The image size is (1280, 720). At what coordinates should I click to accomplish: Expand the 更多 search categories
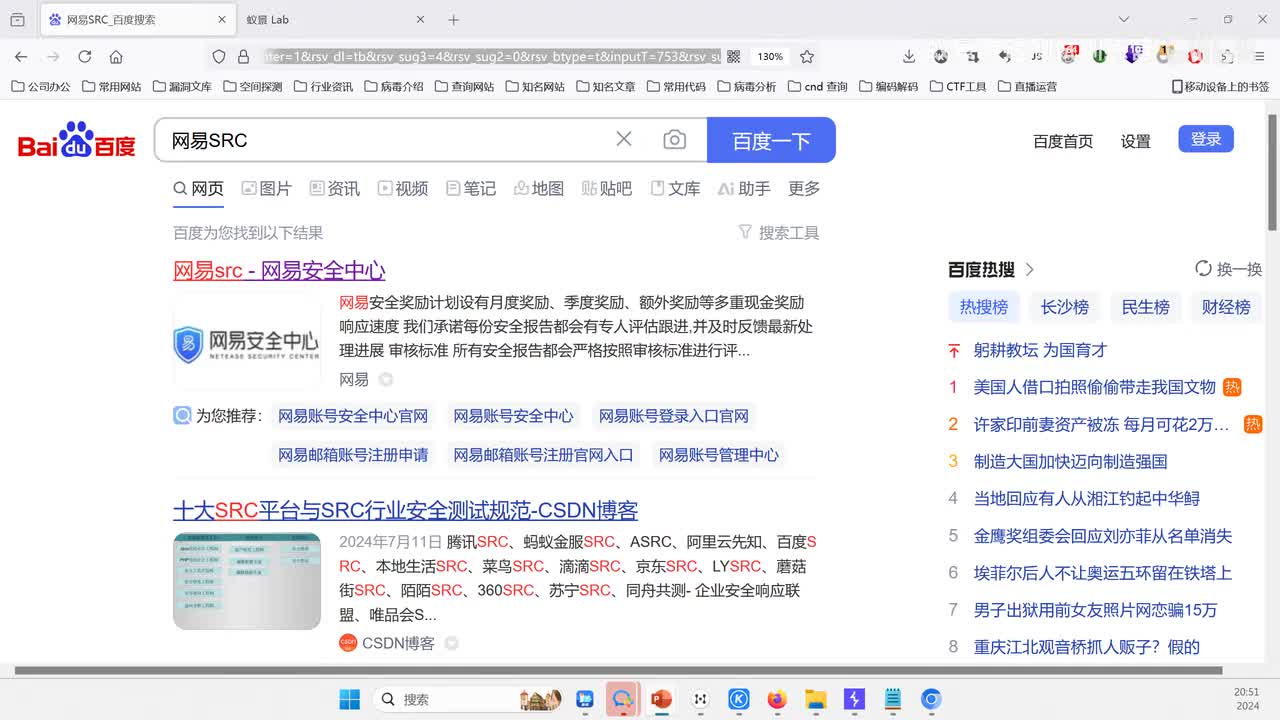[x=804, y=188]
